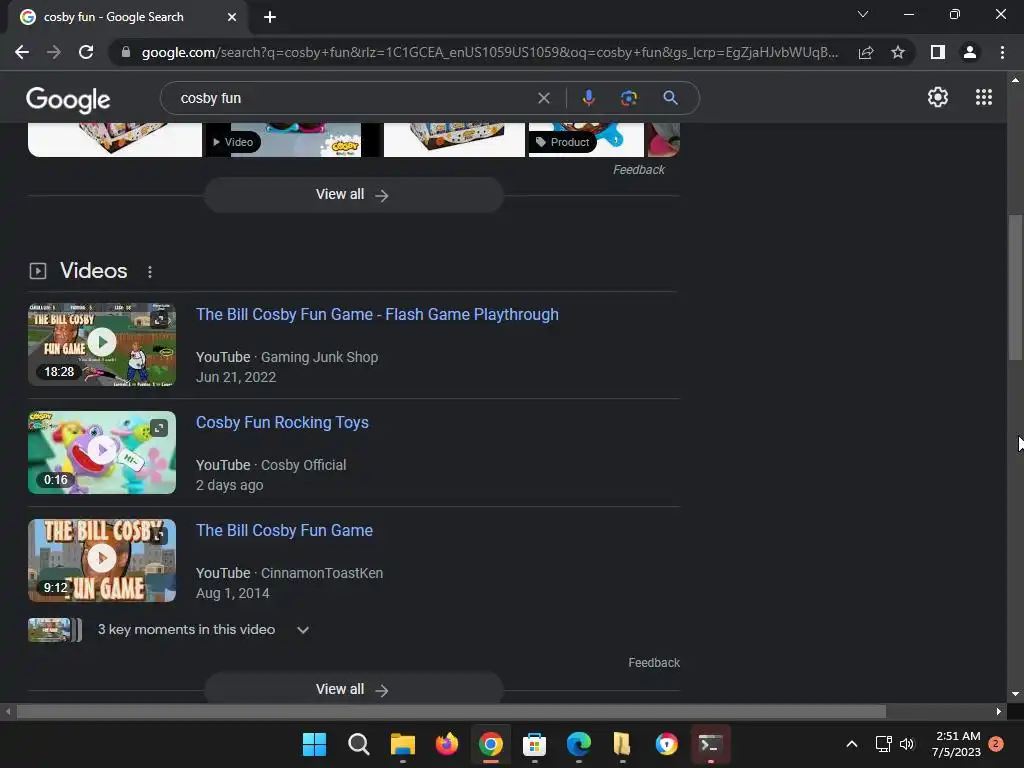Close the cosby fun search tab
The image size is (1024, 768).
232,17
